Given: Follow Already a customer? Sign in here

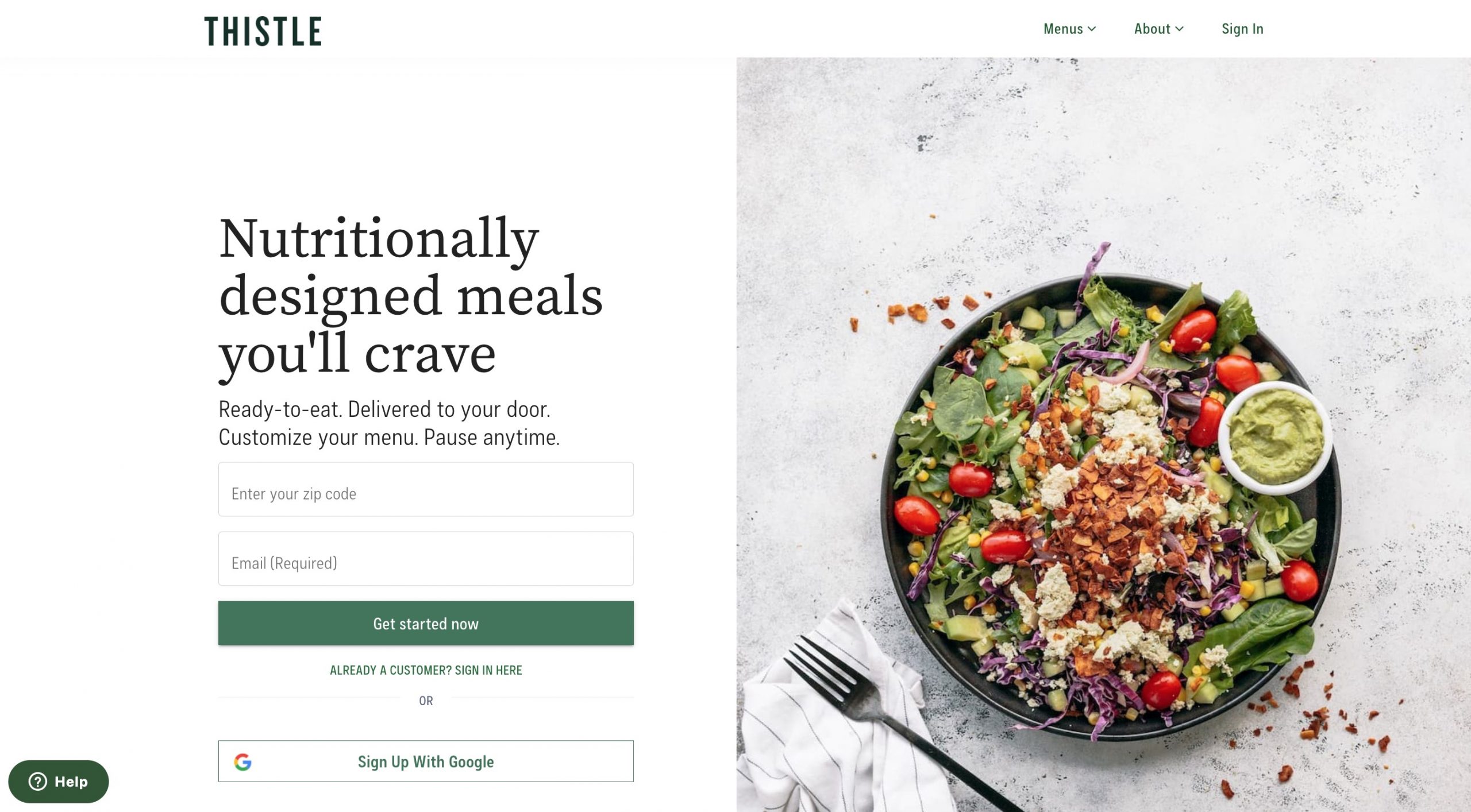Looking at the screenshot, I should pyautogui.click(x=426, y=670).
